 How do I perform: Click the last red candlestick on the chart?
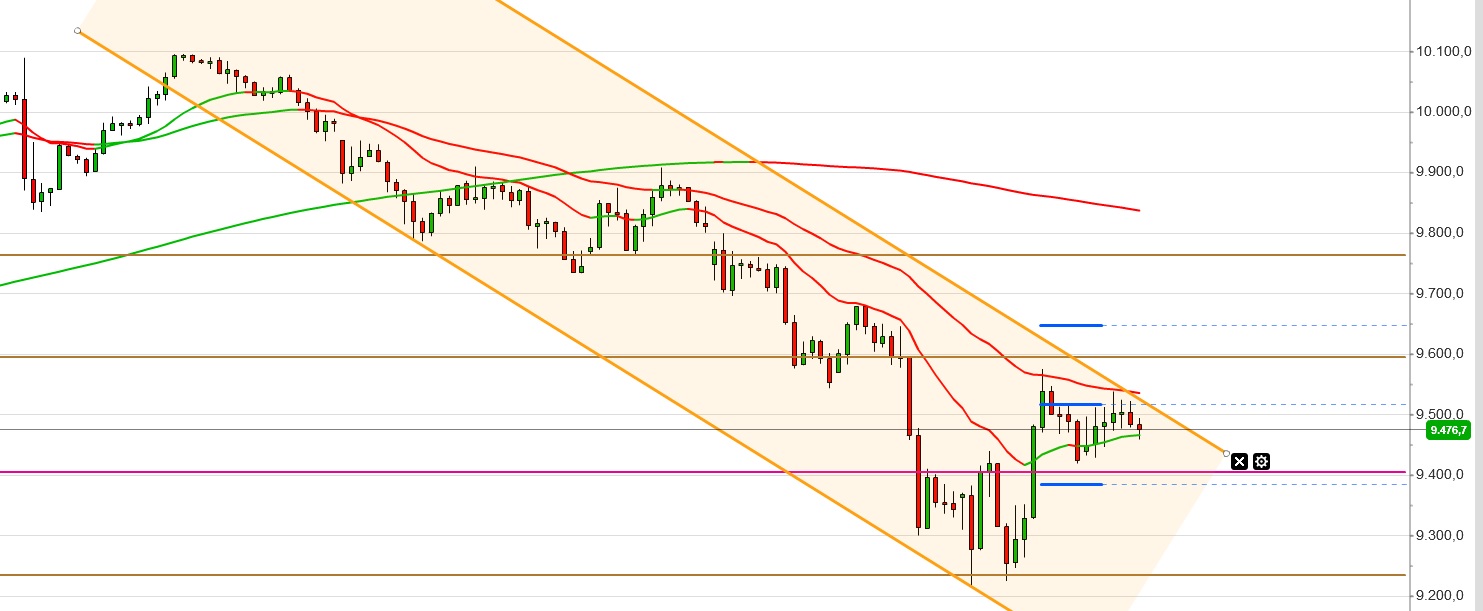click(1139, 428)
